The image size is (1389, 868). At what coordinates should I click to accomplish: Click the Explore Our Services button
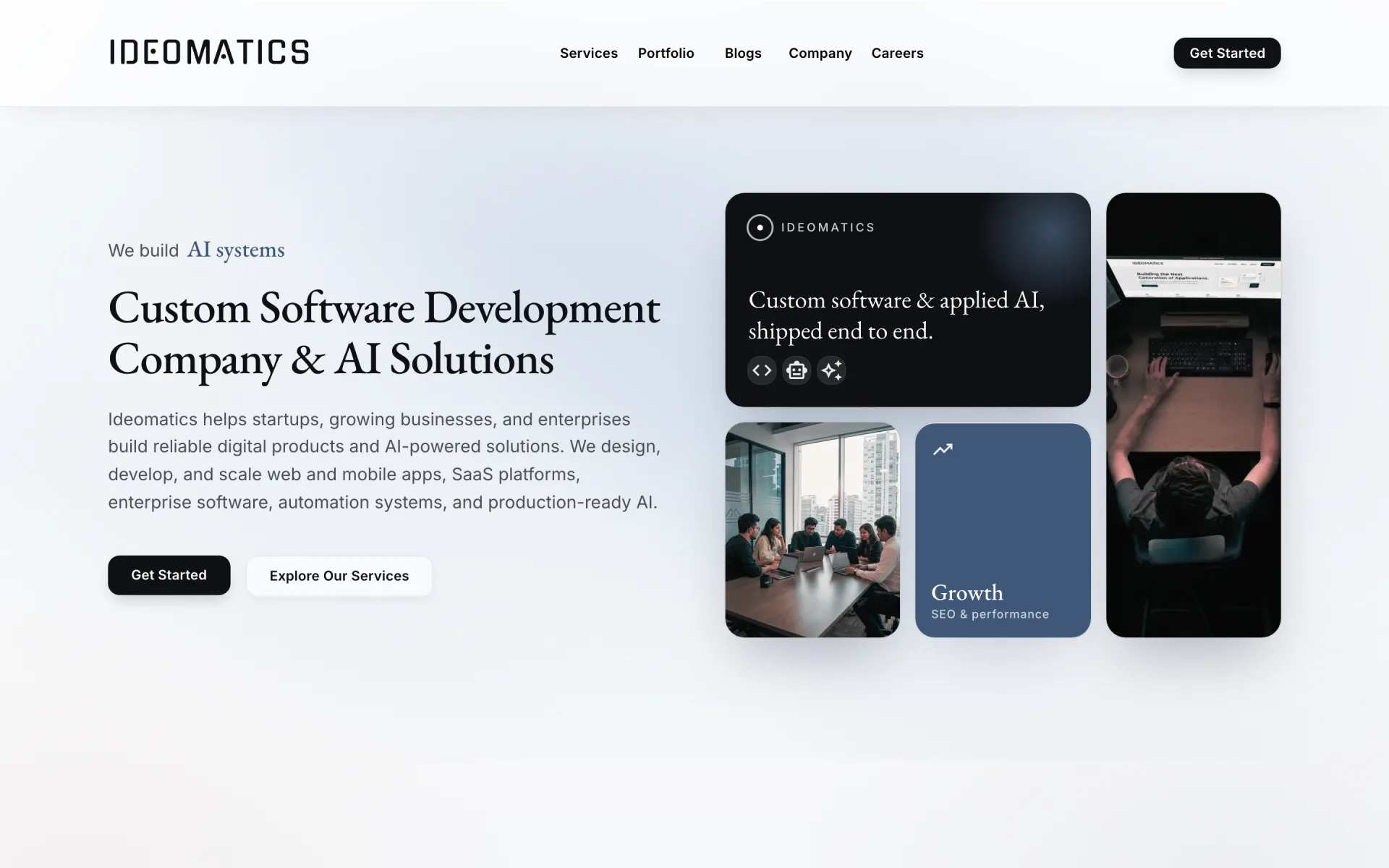[339, 576]
